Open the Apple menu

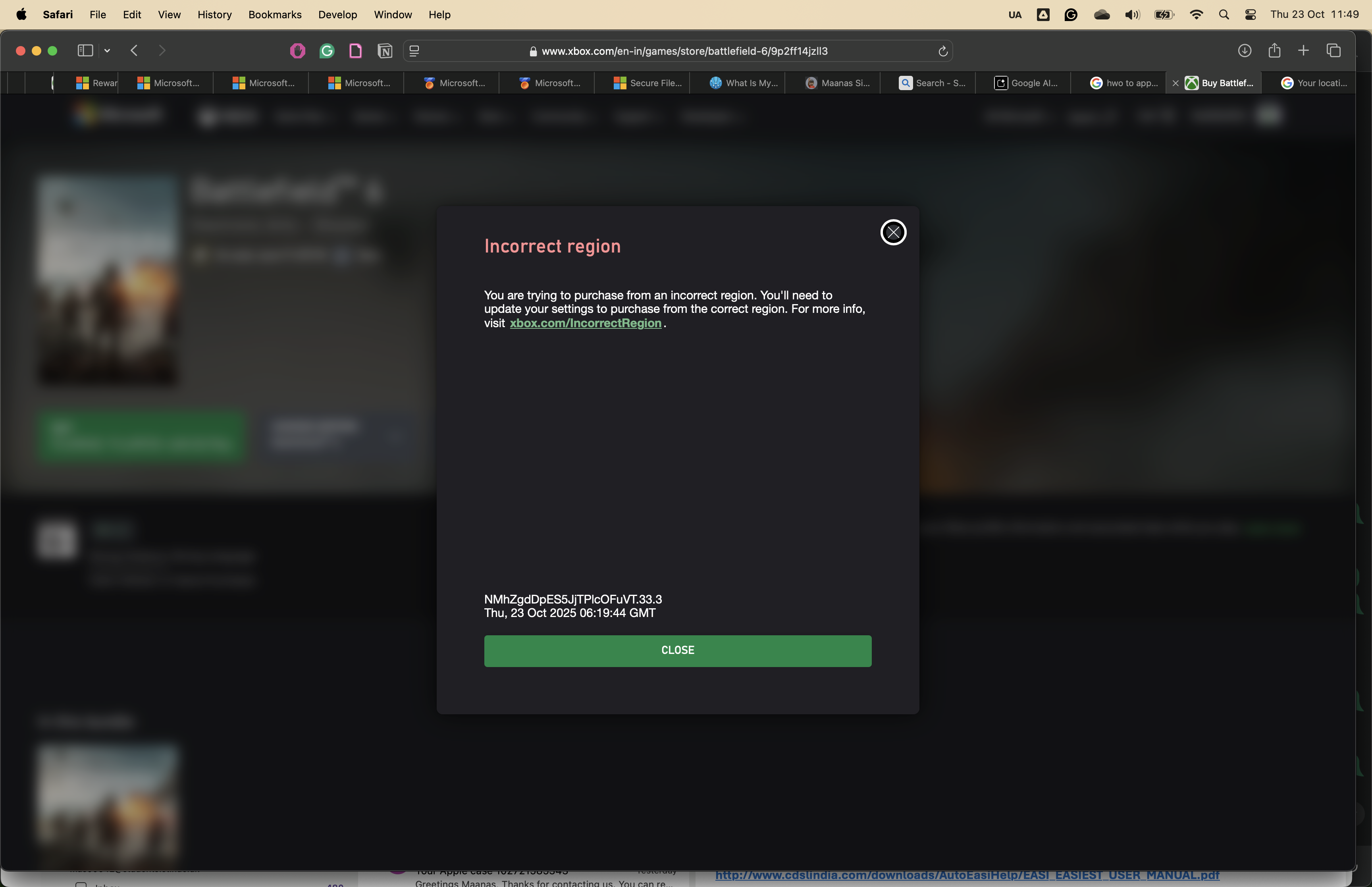click(x=21, y=14)
